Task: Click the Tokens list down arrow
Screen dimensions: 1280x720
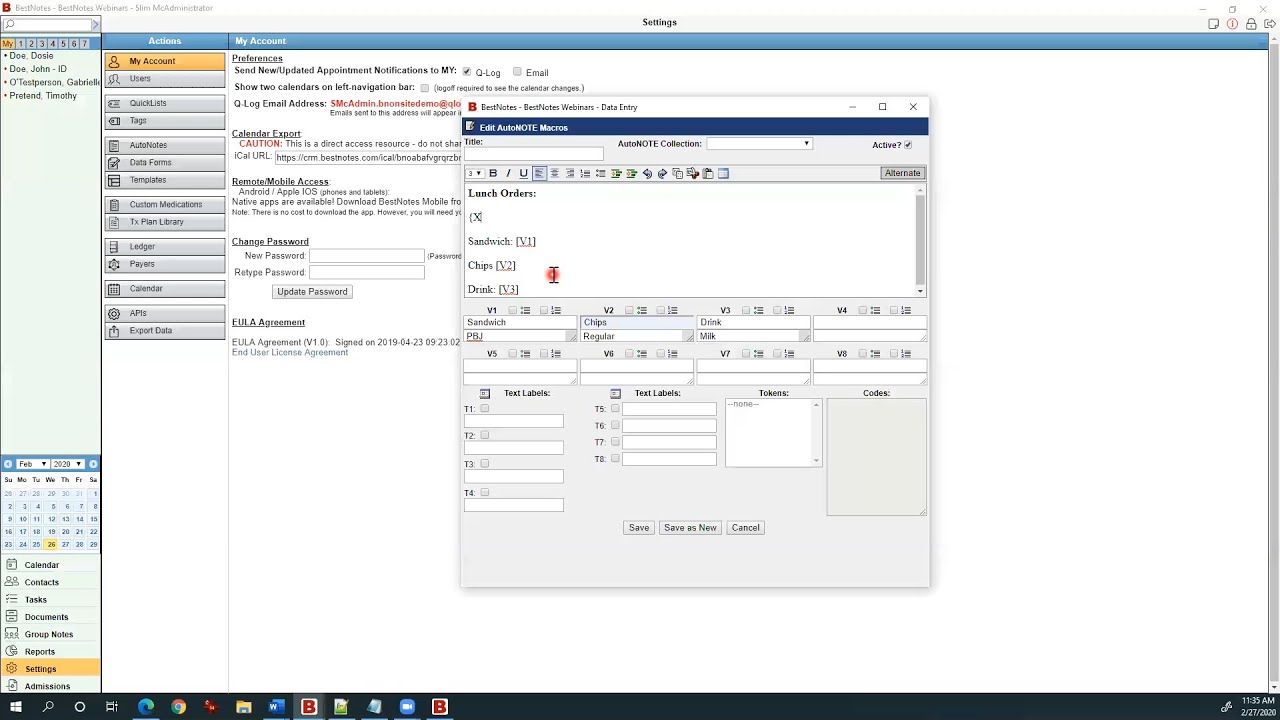Action: 816,461
